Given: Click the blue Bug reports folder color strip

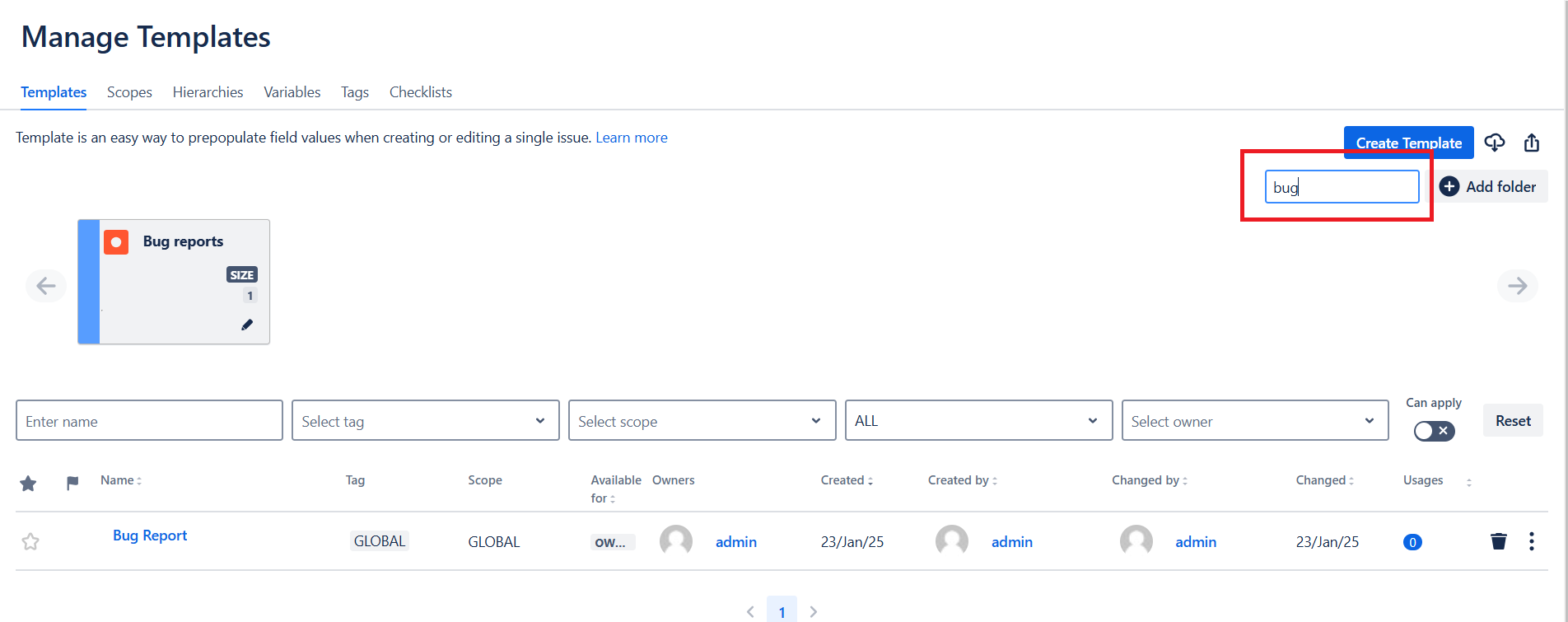Looking at the screenshot, I should (x=89, y=282).
